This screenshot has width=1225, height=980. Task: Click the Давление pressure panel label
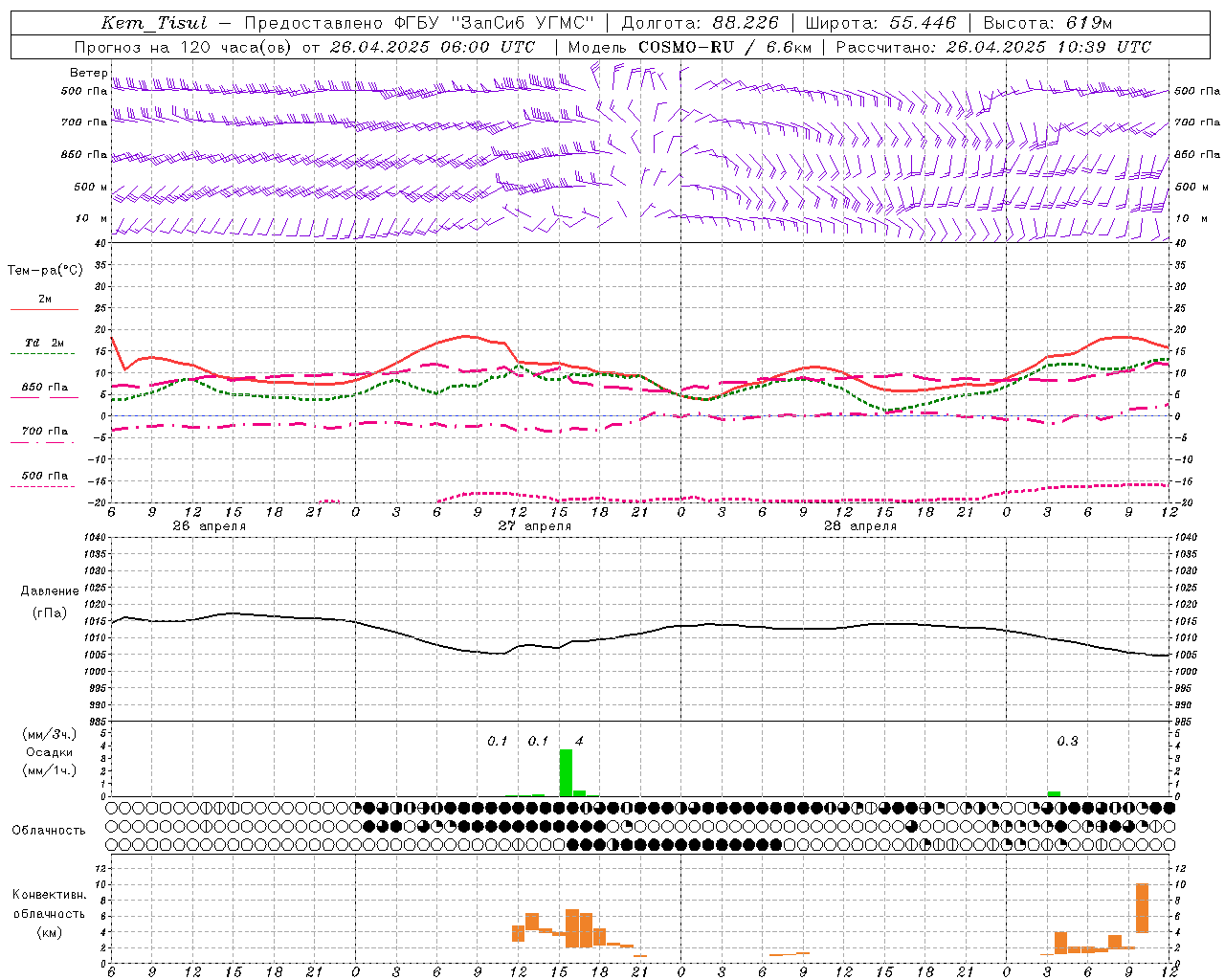[x=50, y=591]
